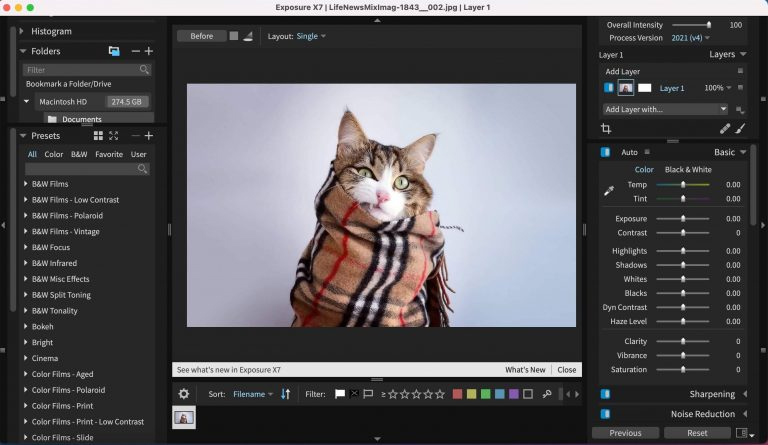Select the Brush tool icon
768x445 pixels.
(740, 129)
